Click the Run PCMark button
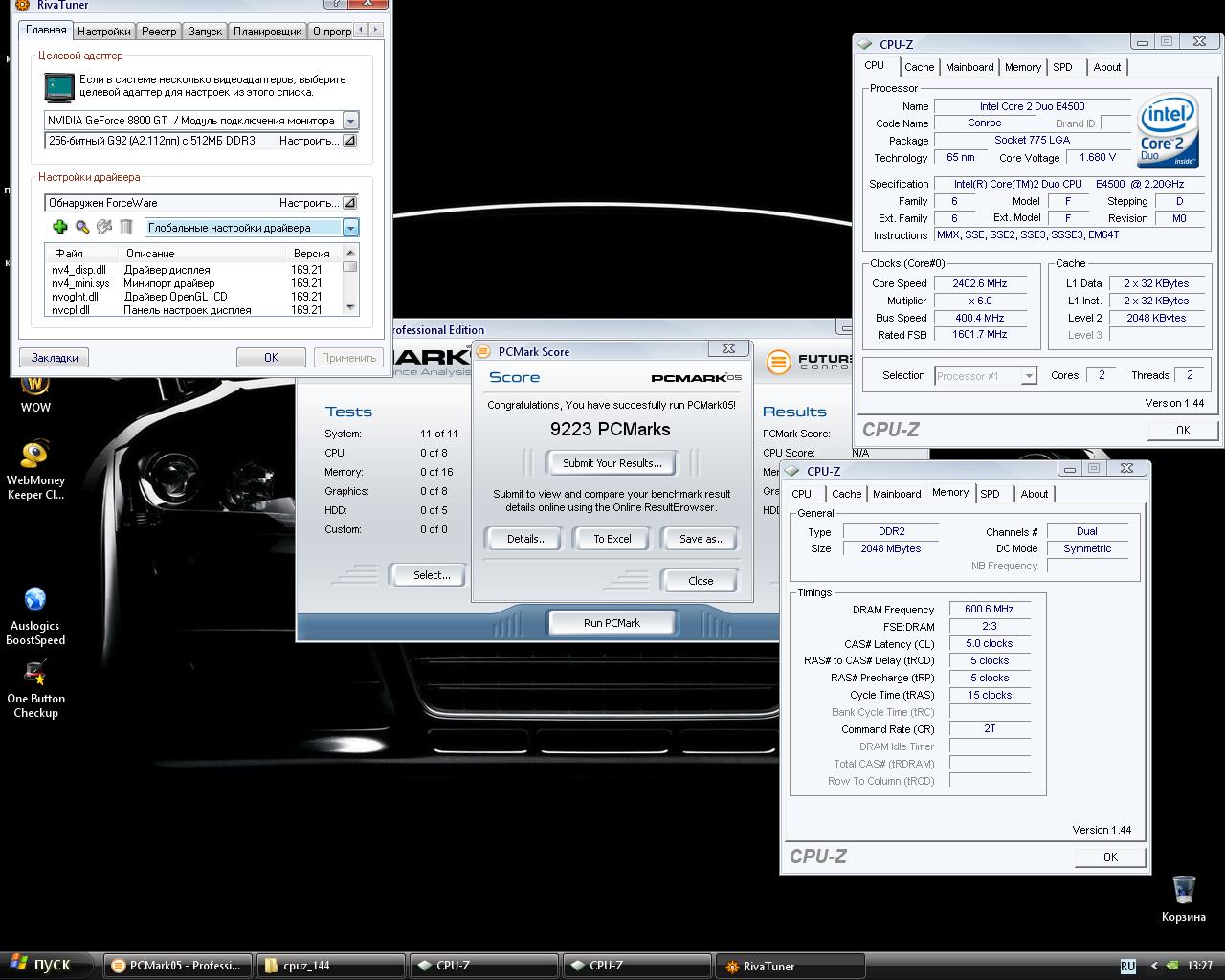 [612, 623]
